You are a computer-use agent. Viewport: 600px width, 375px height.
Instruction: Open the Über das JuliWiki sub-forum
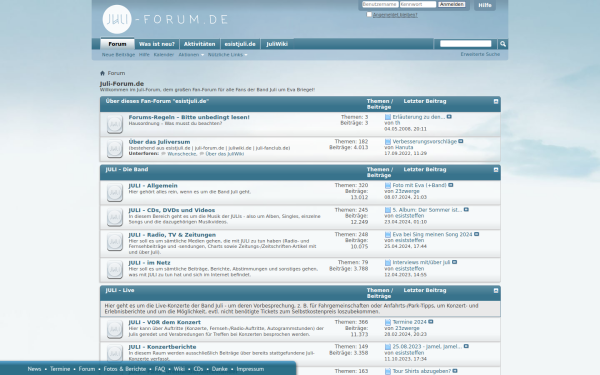(225, 154)
